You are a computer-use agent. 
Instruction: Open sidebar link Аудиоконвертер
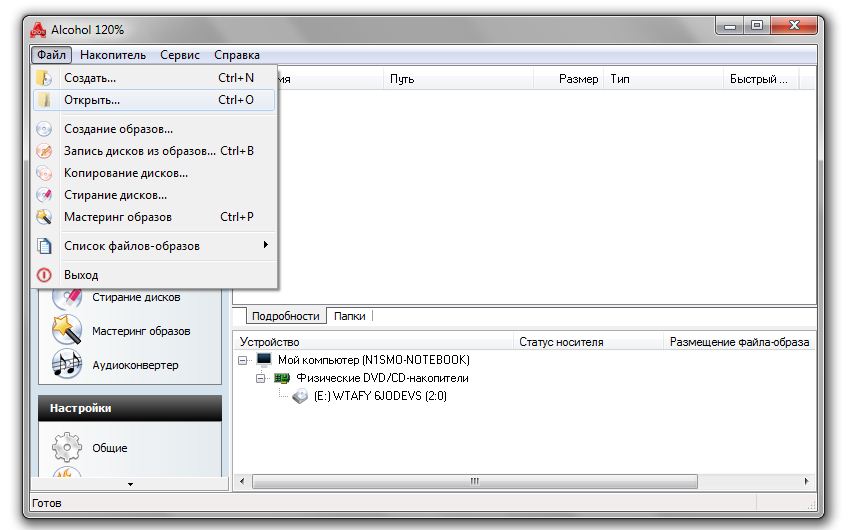pos(135,365)
